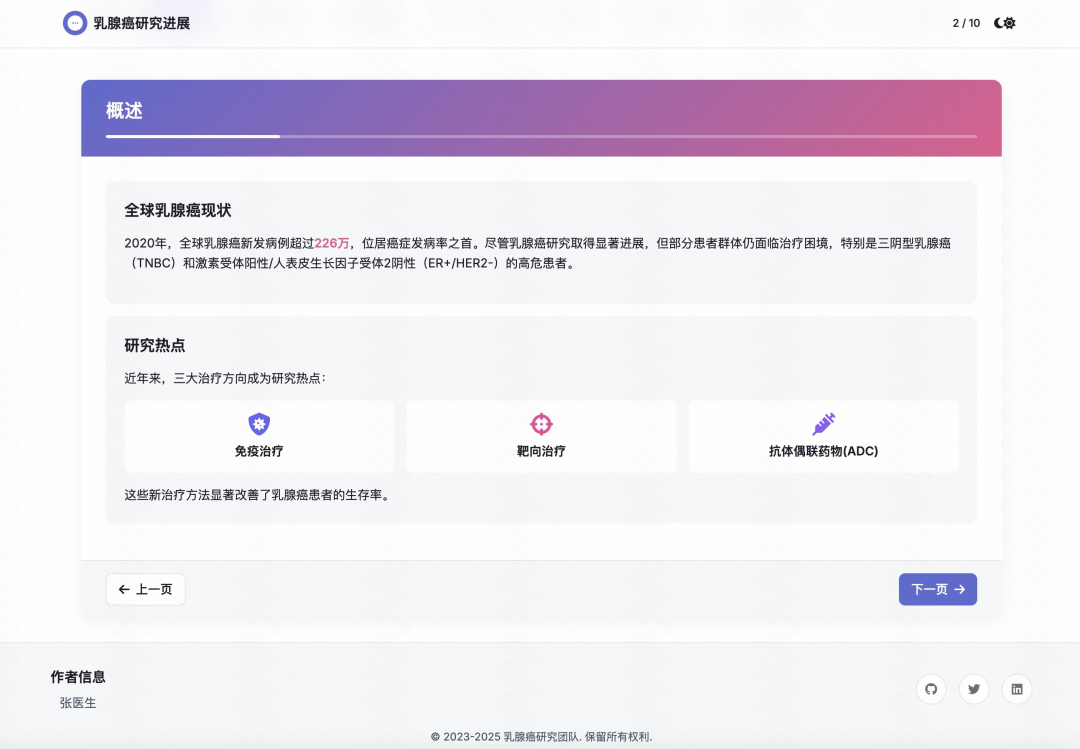Click the 全球乳腺癌现状 section heading
1080x749 pixels.
click(178, 211)
